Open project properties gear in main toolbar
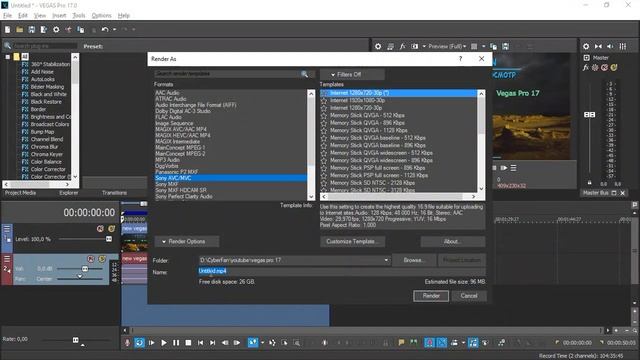Screen dimensions: 640x360 pyautogui.click(x=56, y=29)
